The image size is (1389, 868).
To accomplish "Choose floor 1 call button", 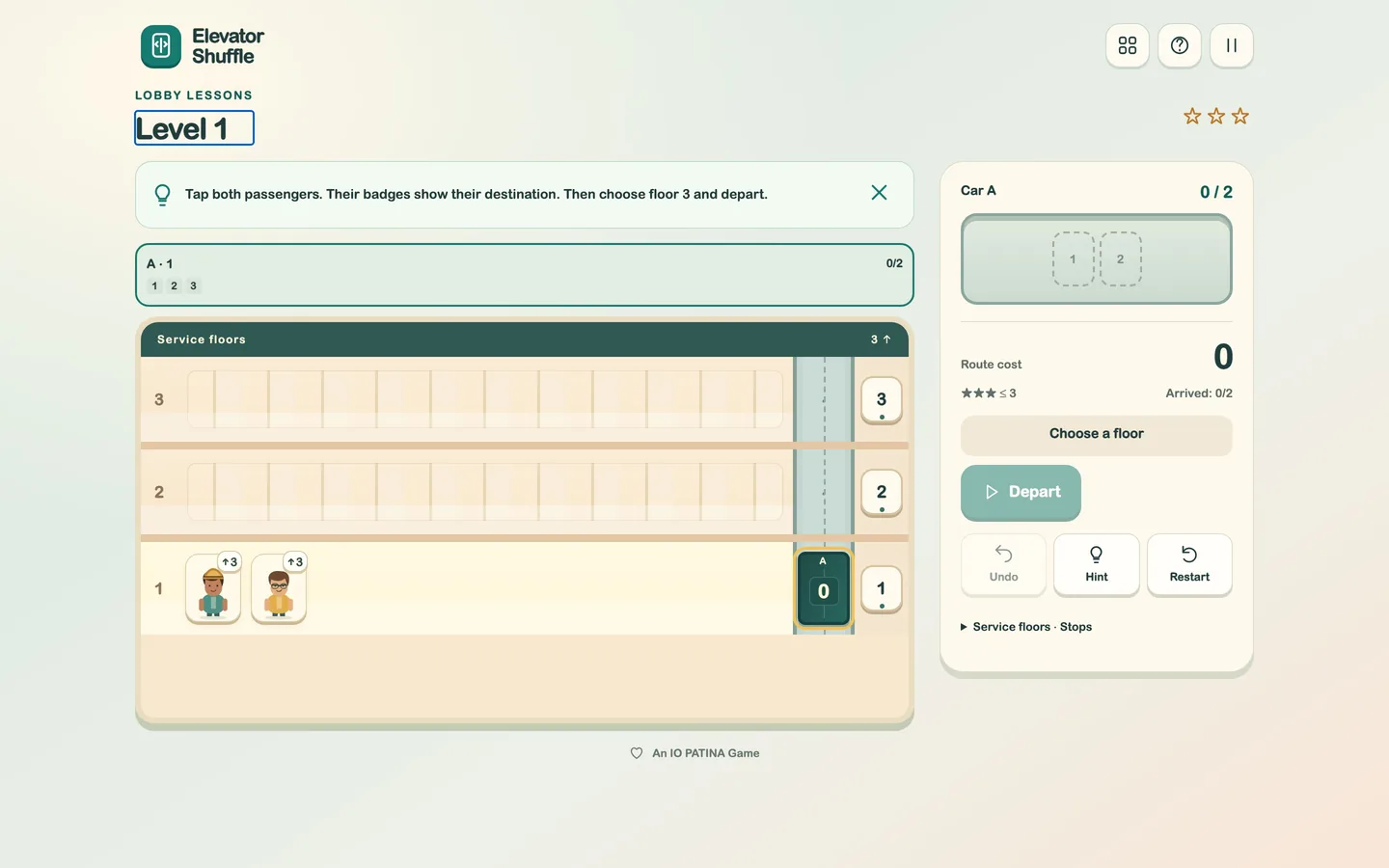I will tap(881, 589).
